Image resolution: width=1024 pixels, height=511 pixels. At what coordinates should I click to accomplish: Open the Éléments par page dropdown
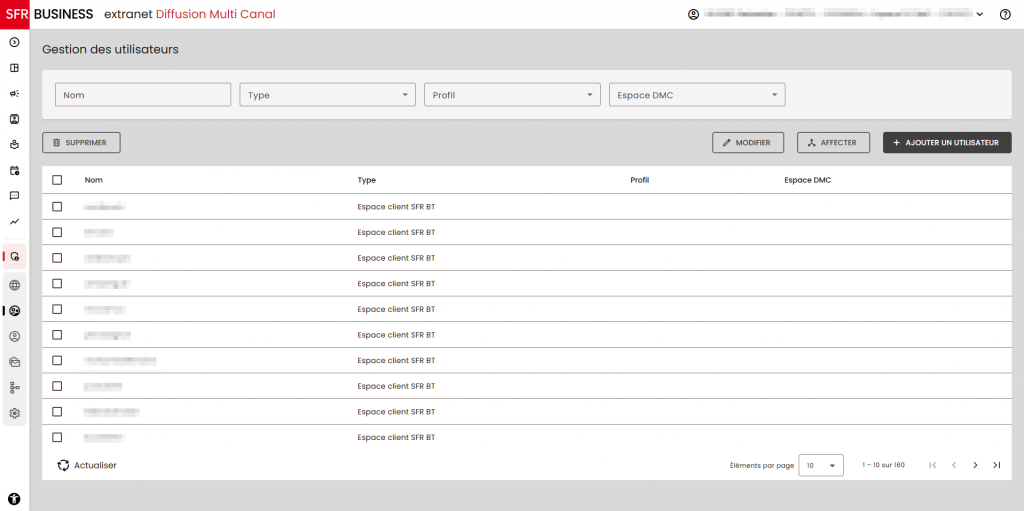point(821,465)
